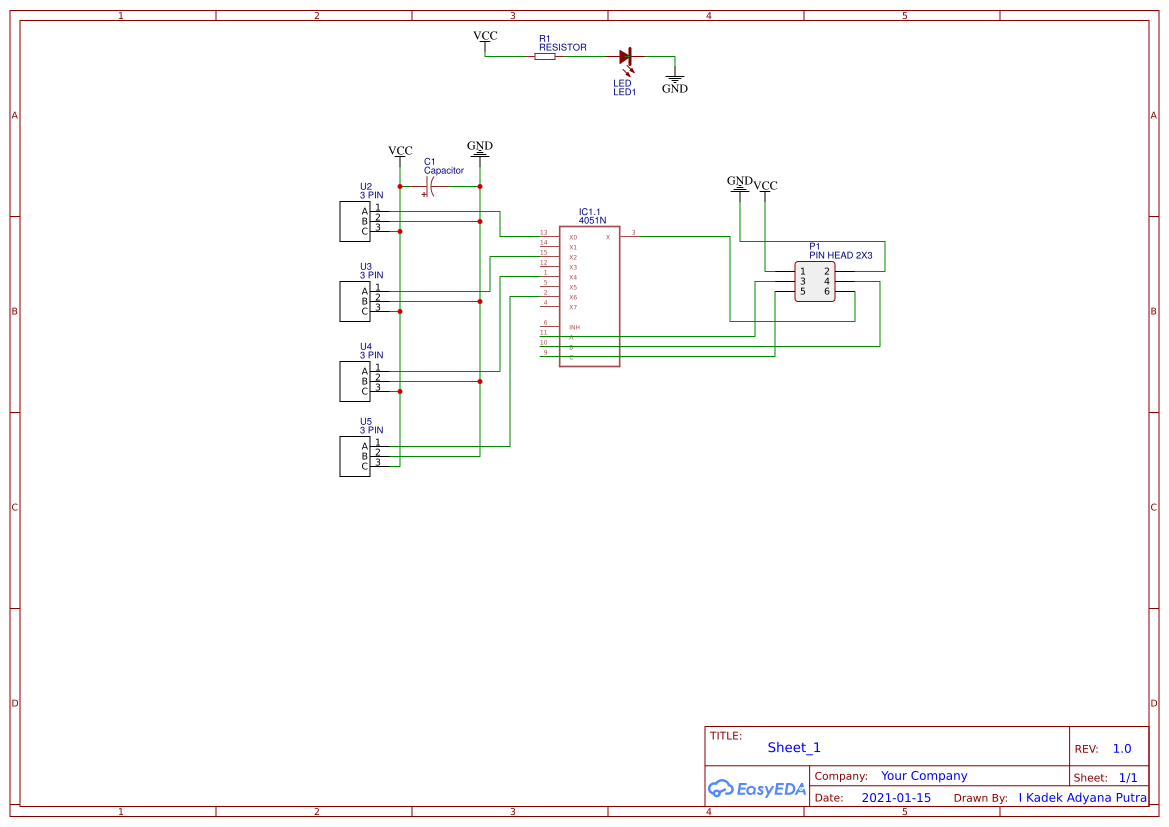
Task: Click the VCC symbol above R1
Action: pyautogui.click(x=484, y=38)
